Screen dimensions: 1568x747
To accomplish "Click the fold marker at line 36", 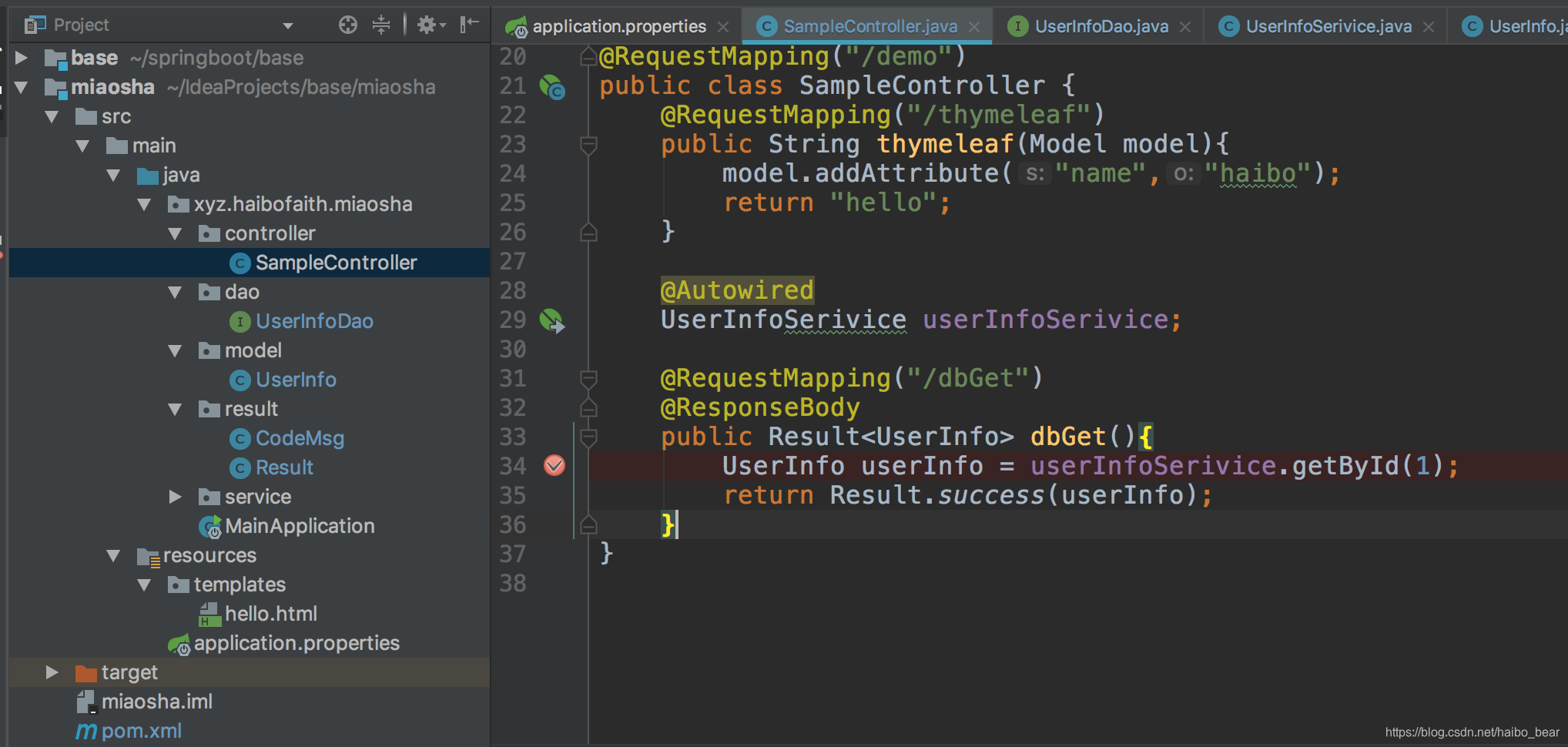I will [x=588, y=524].
